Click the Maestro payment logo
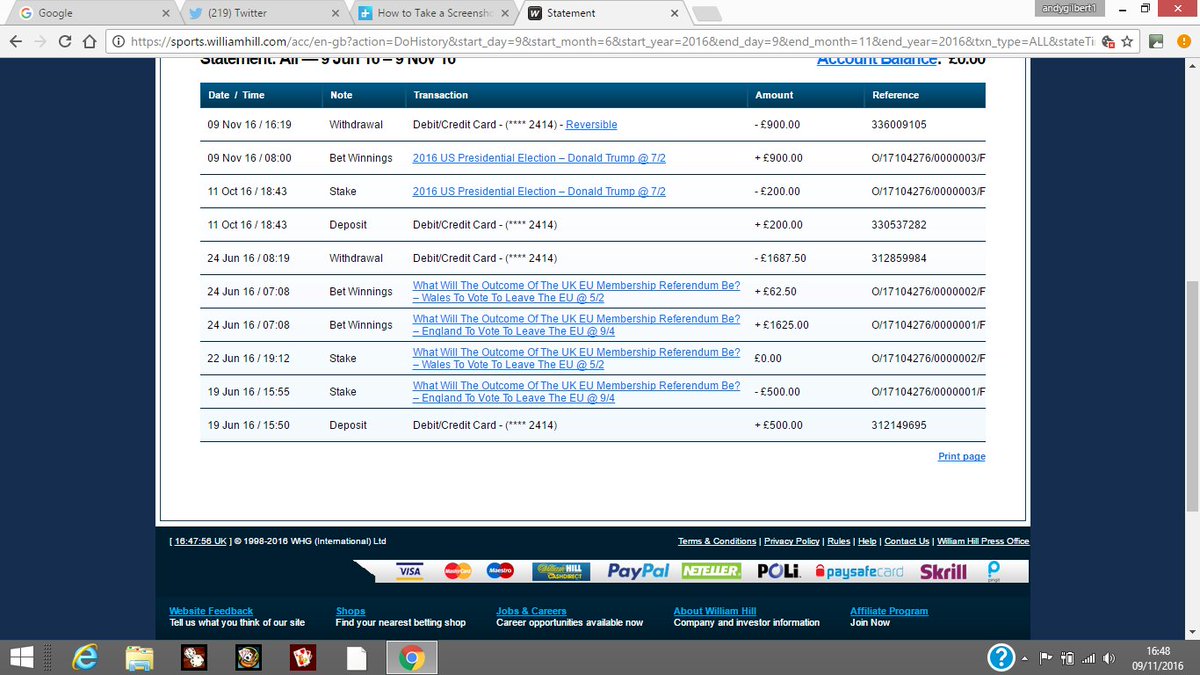The image size is (1200, 675). [x=499, y=571]
